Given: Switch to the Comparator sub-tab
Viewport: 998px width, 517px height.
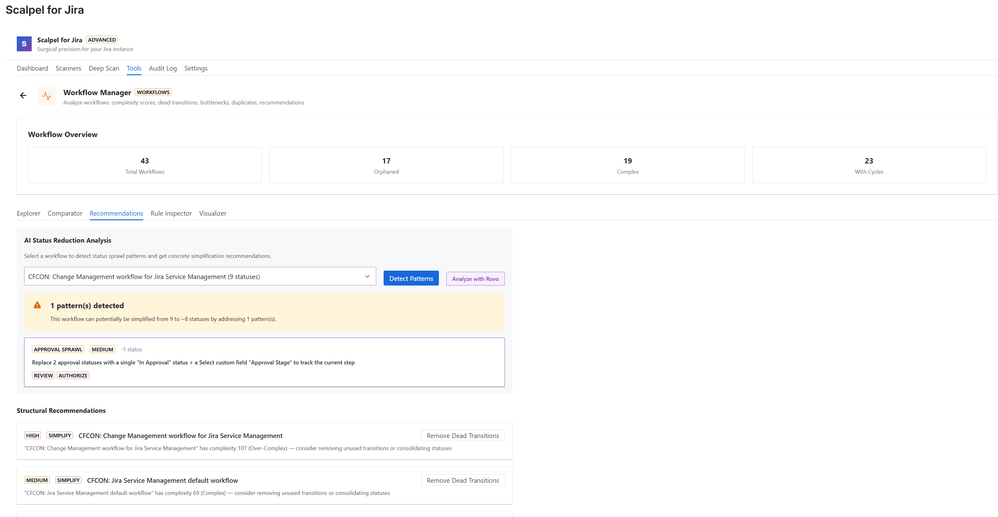Looking at the screenshot, I should tap(65, 213).
